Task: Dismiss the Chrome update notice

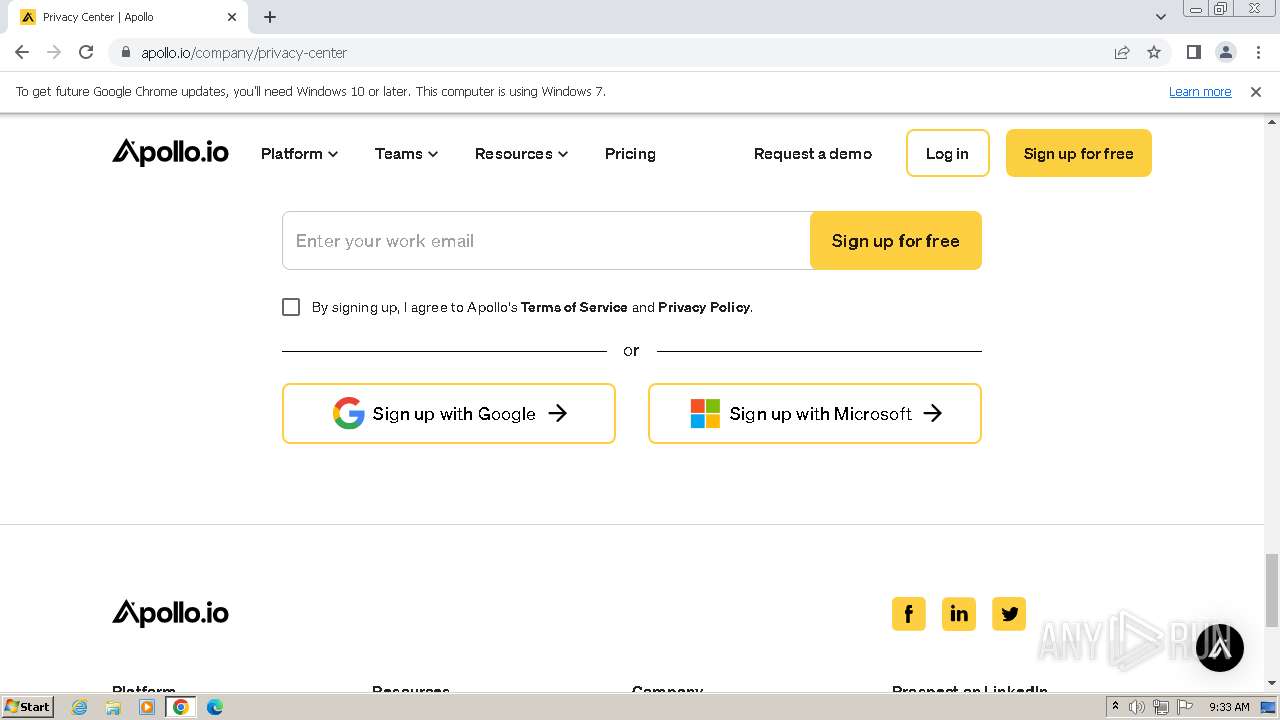Action: click(1256, 91)
